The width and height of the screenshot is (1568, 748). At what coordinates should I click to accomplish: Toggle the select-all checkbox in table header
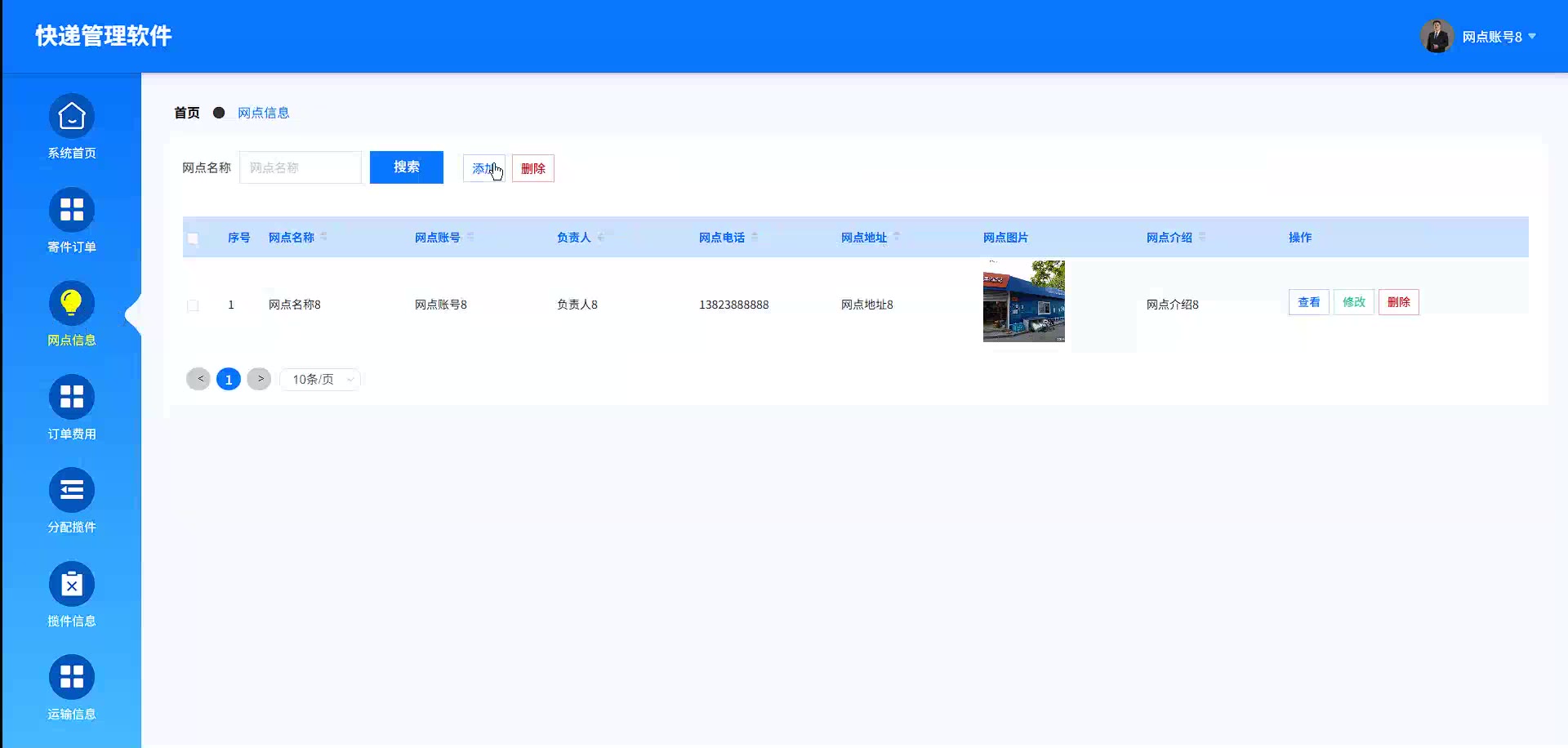[x=193, y=238]
